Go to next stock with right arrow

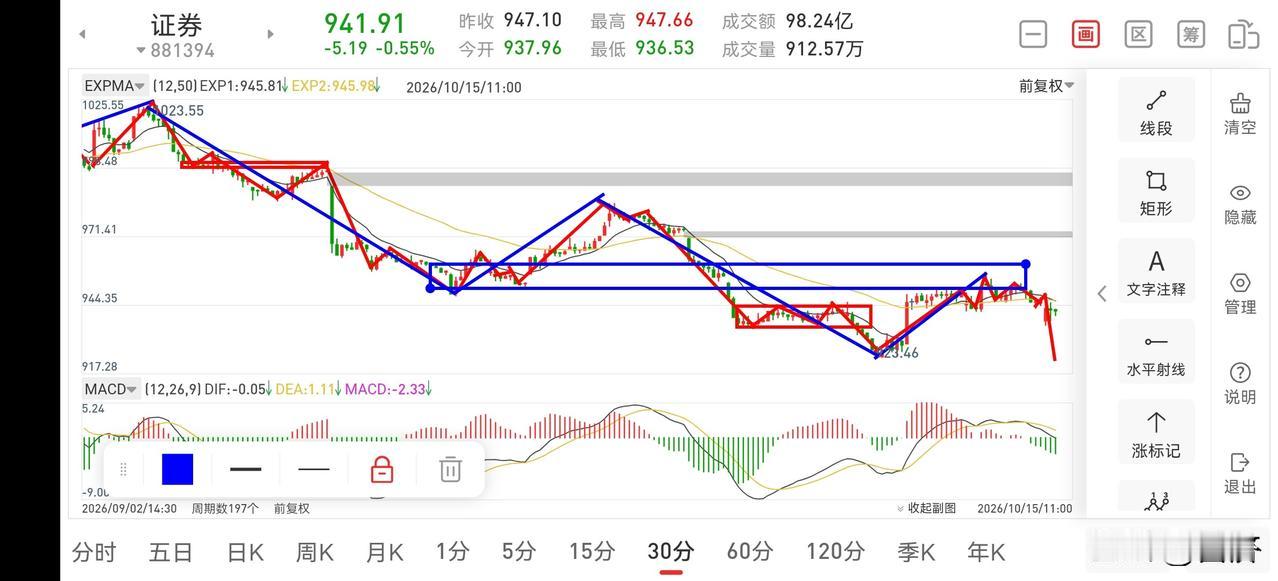click(x=270, y=34)
